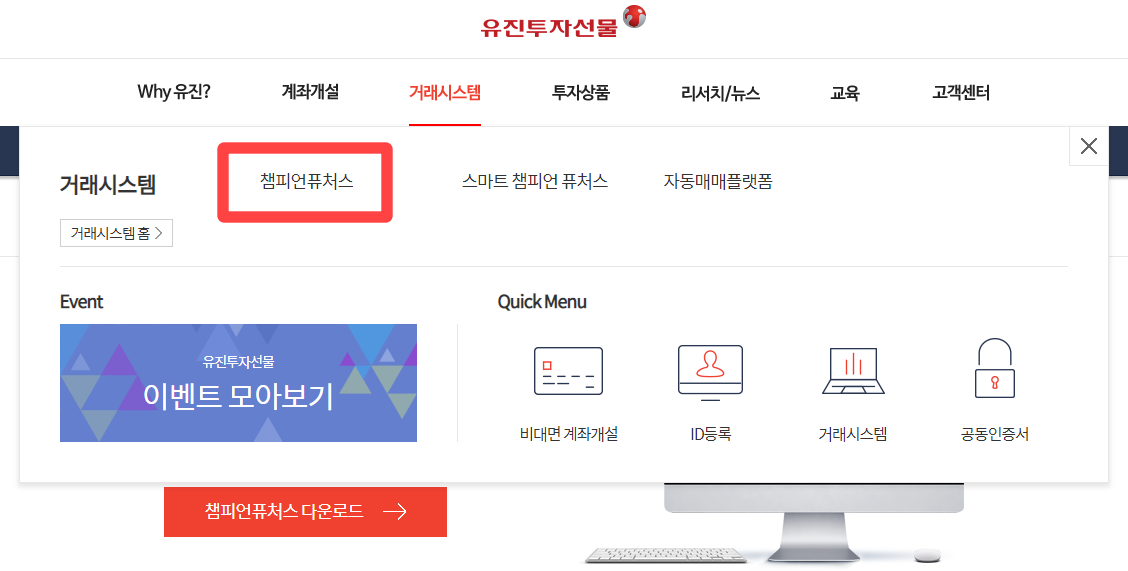Open the 비대면 계좌개설 card icon
The width and height of the screenshot is (1128, 571).
click(x=568, y=371)
